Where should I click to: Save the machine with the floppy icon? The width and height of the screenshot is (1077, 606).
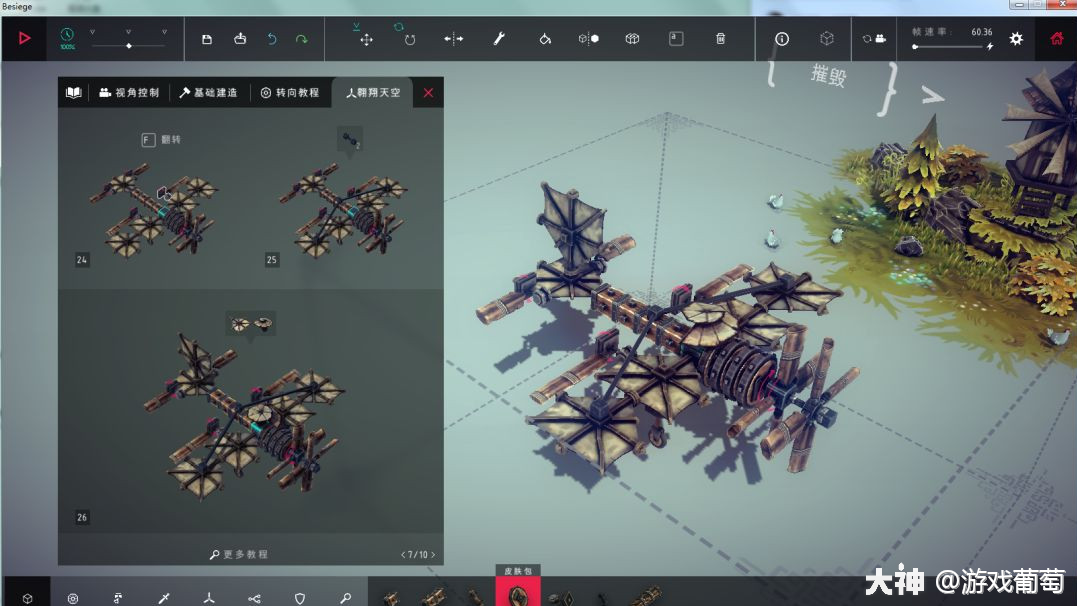tap(207, 39)
